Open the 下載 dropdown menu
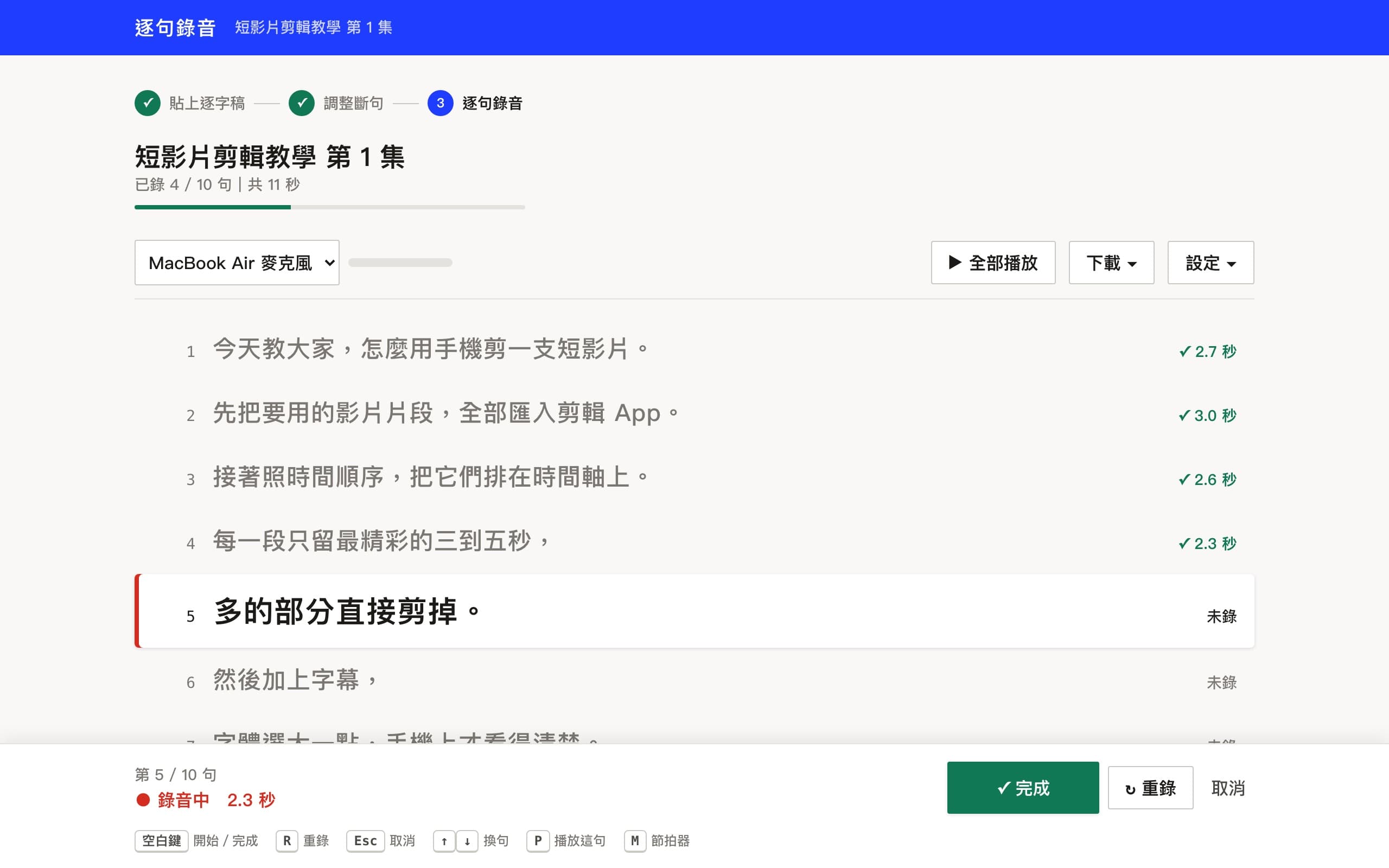The height and width of the screenshot is (868, 1389). pos(1111,263)
